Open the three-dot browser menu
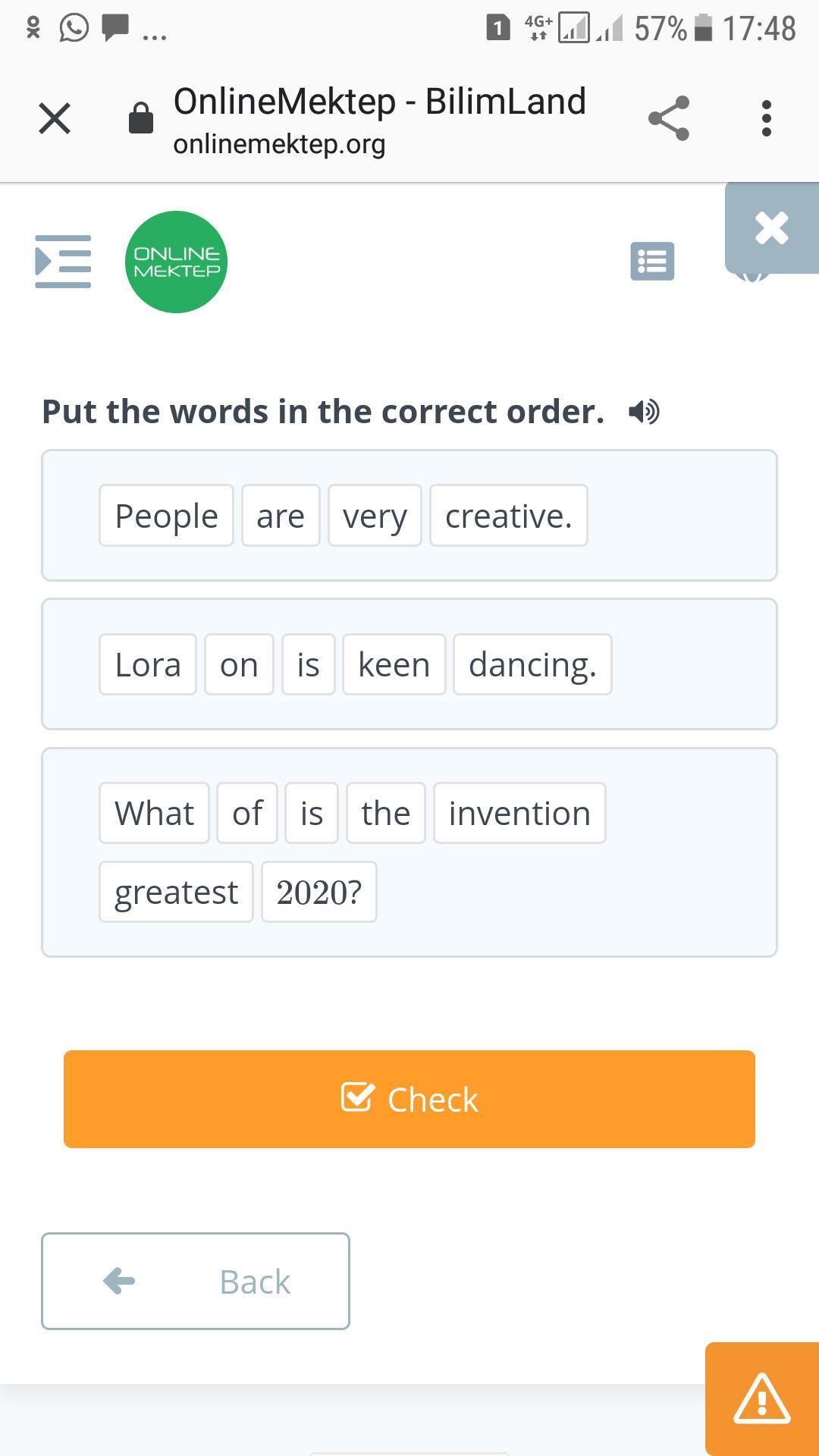This screenshot has height=1456, width=819. tap(767, 118)
